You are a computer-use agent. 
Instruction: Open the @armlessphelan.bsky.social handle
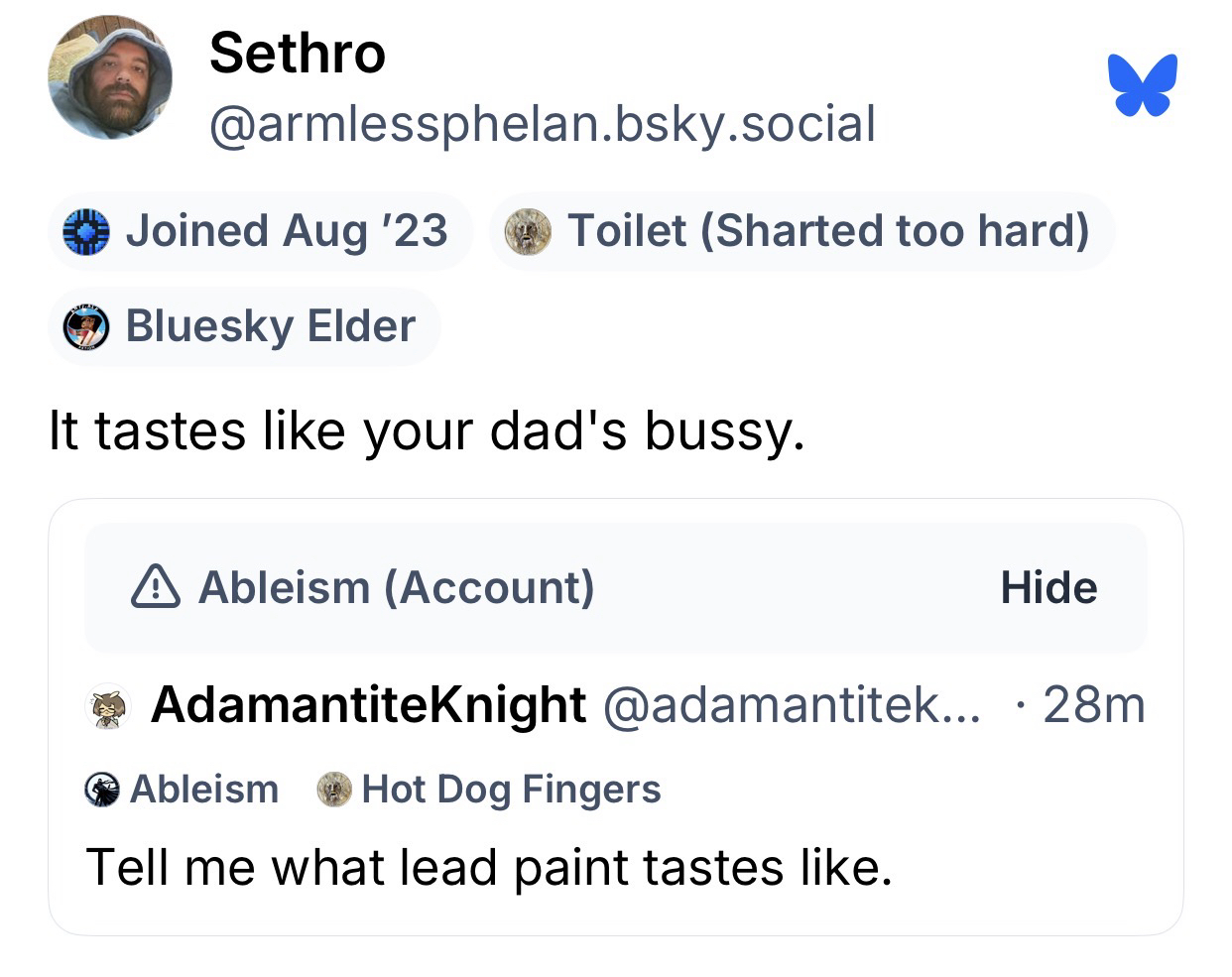coord(543,124)
